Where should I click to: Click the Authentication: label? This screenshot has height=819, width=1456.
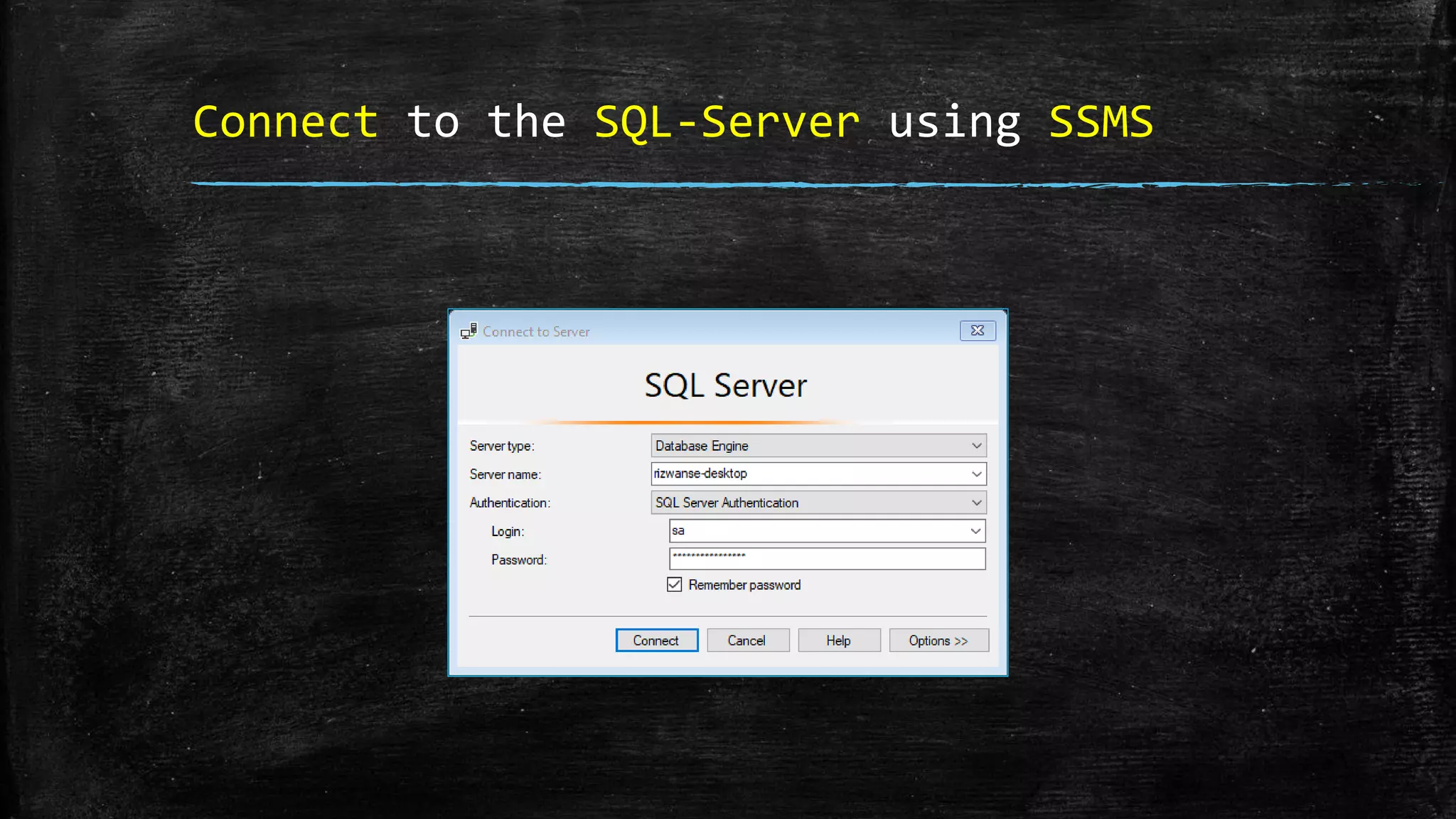[510, 503]
